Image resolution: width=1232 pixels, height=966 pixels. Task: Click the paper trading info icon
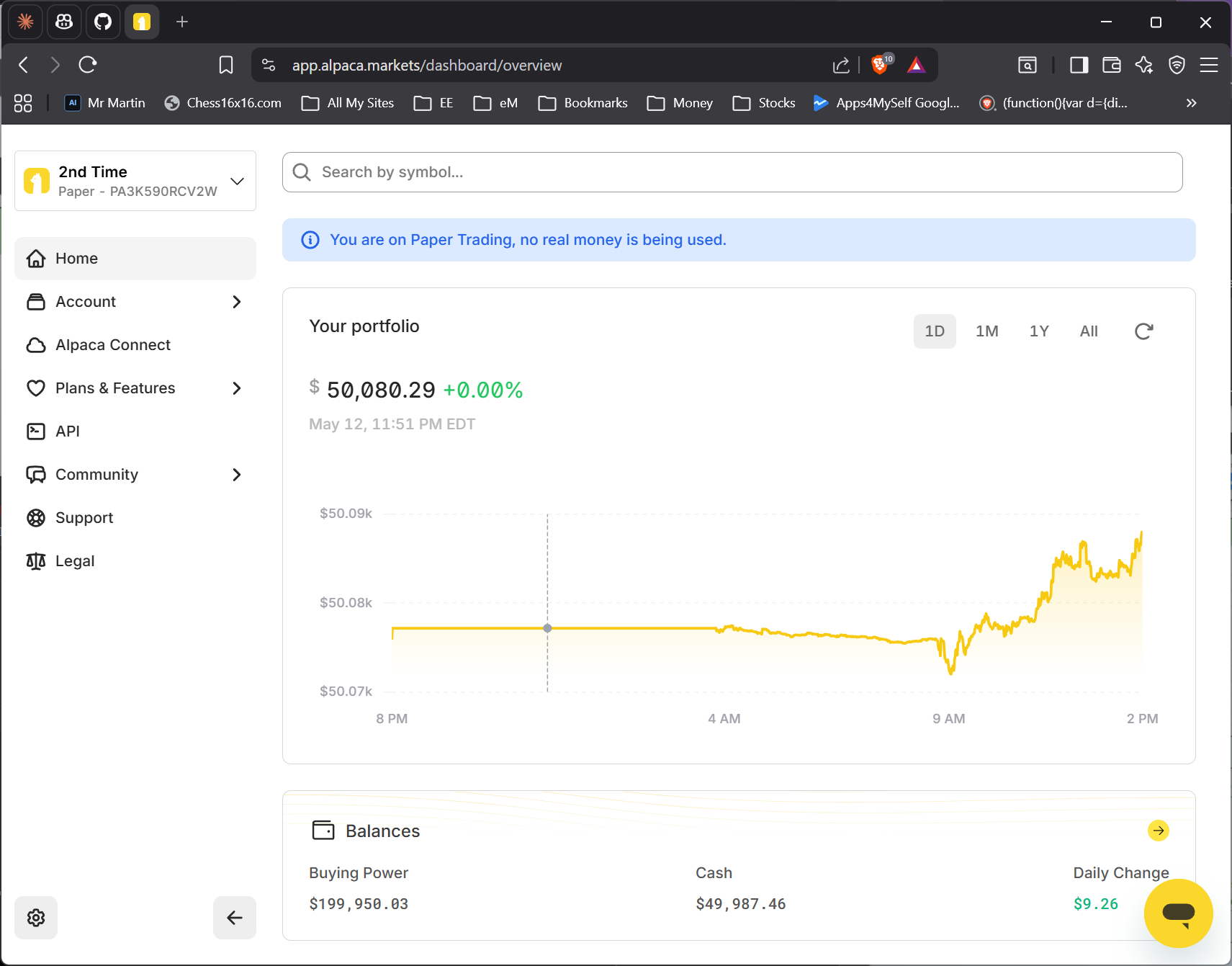[310, 240]
